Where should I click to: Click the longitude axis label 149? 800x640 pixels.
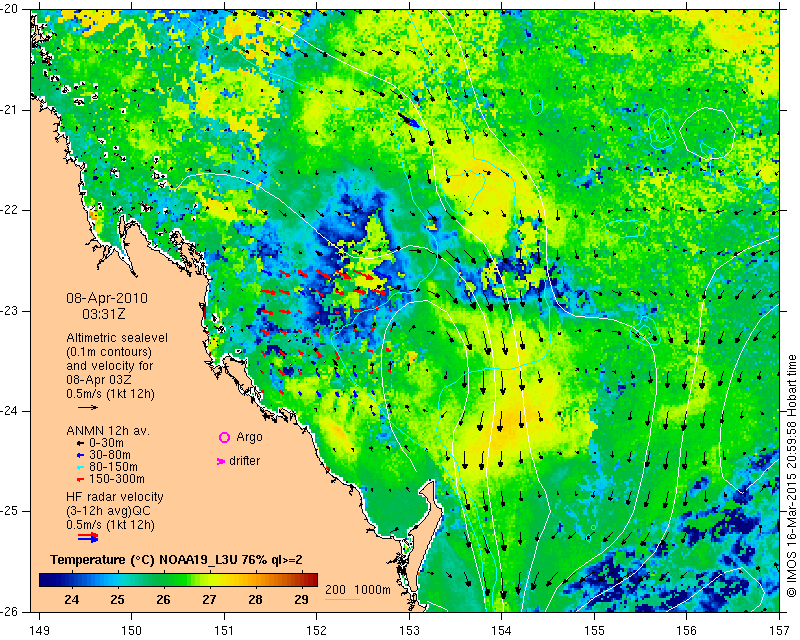[x=39, y=631]
